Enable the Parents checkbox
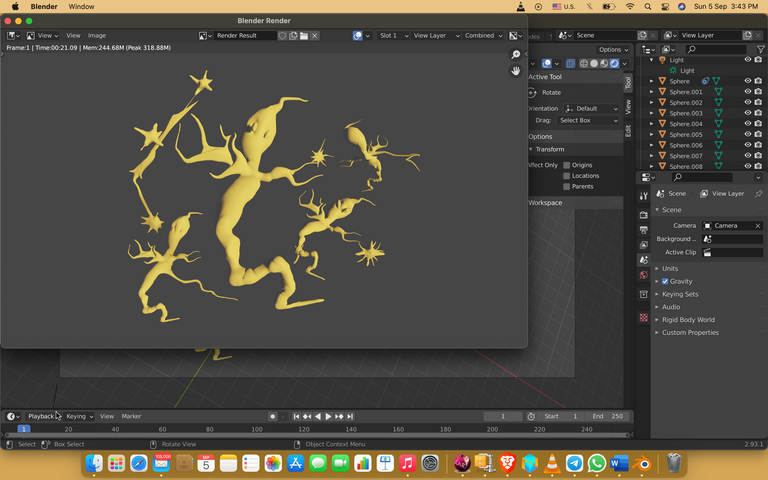 coord(567,187)
